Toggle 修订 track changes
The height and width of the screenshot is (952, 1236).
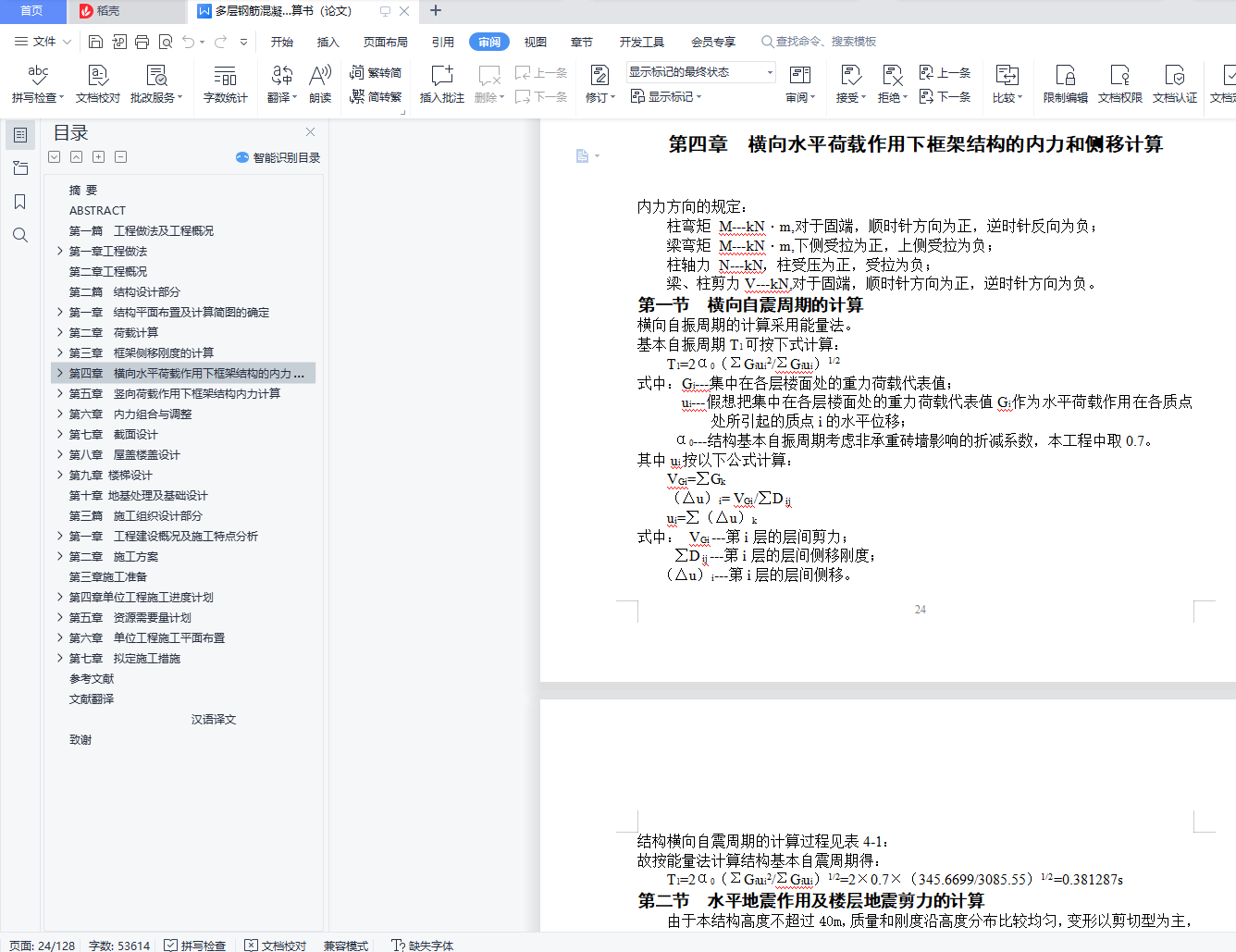pyautogui.click(x=600, y=83)
